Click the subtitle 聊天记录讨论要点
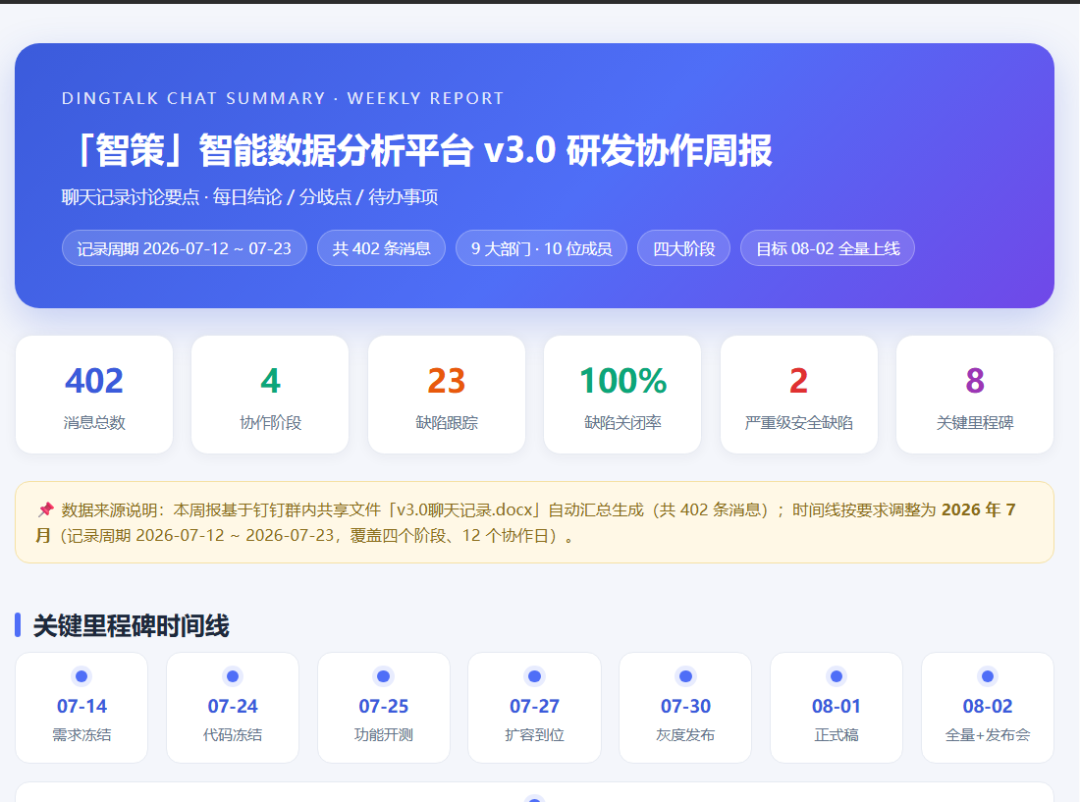Screen dimensions: 1080x802 point(129,198)
